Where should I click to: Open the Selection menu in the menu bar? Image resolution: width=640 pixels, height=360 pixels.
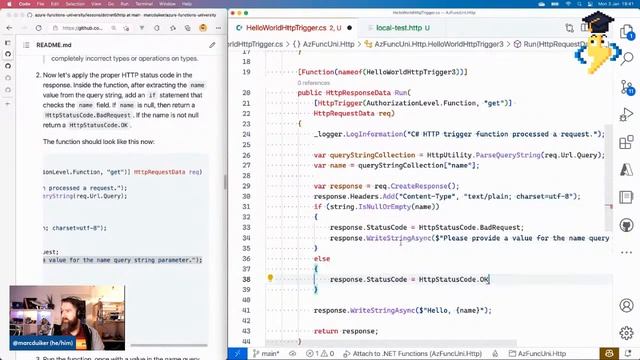coord(75,4)
